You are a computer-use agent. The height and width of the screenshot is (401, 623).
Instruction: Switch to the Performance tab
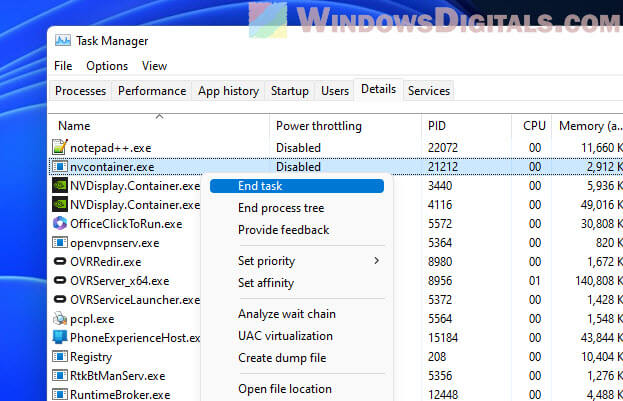(x=152, y=91)
